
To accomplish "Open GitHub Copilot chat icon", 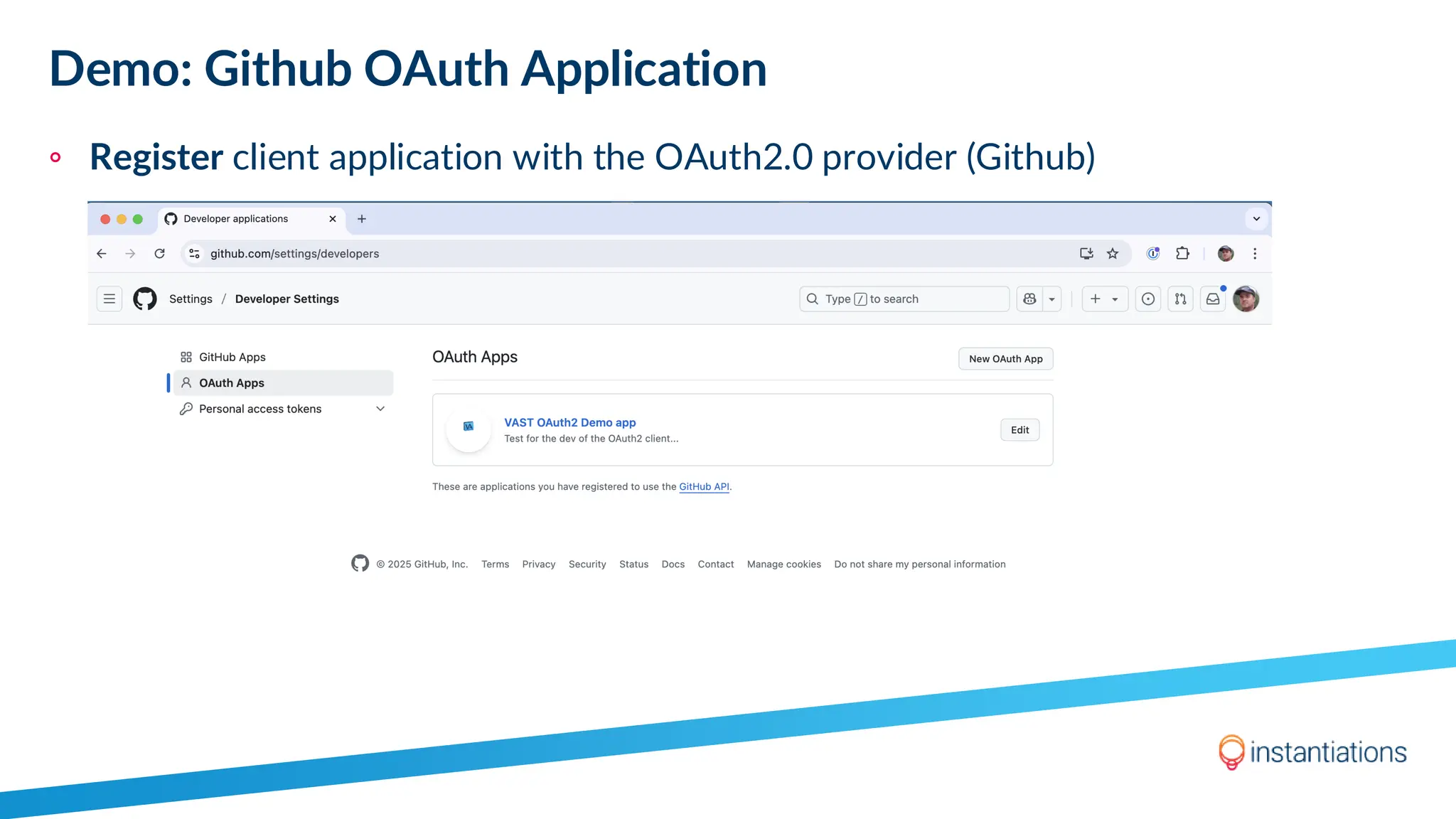I will (1029, 299).
